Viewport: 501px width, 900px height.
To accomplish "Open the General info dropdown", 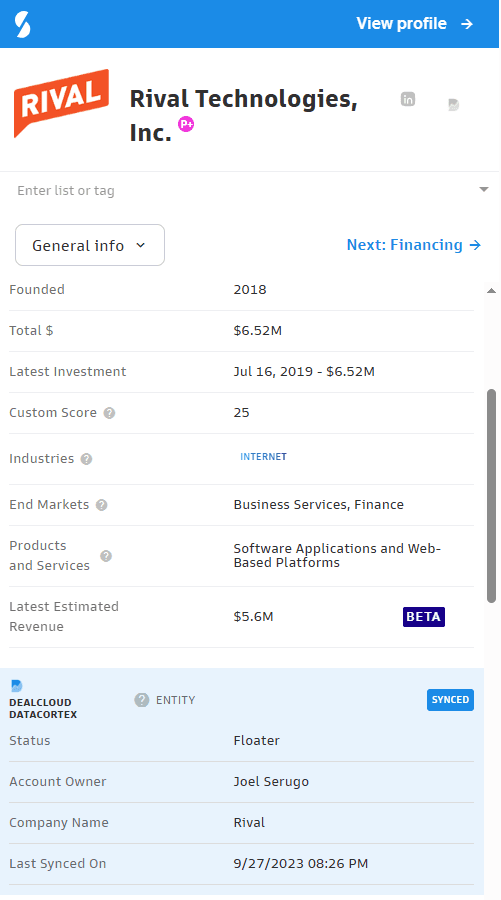I will pos(90,245).
